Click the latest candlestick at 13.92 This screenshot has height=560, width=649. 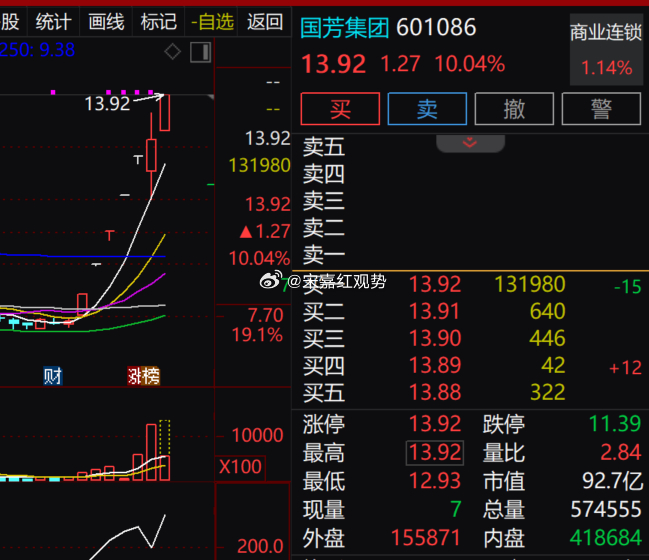click(165, 113)
